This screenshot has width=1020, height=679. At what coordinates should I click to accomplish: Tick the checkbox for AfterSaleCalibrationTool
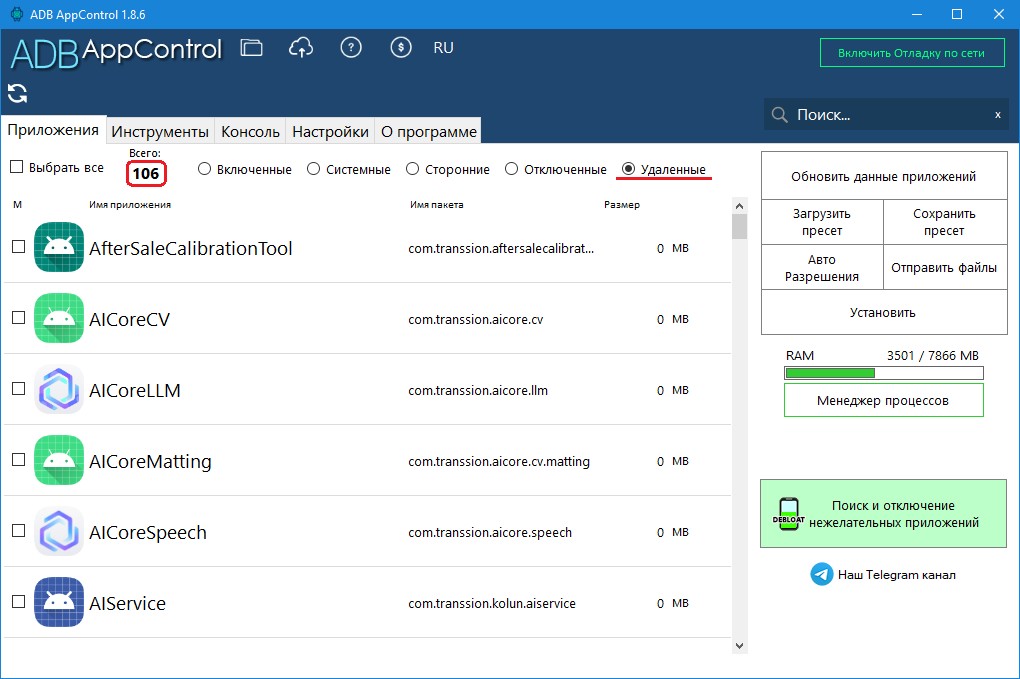pyautogui.click(x=19, y=247)
